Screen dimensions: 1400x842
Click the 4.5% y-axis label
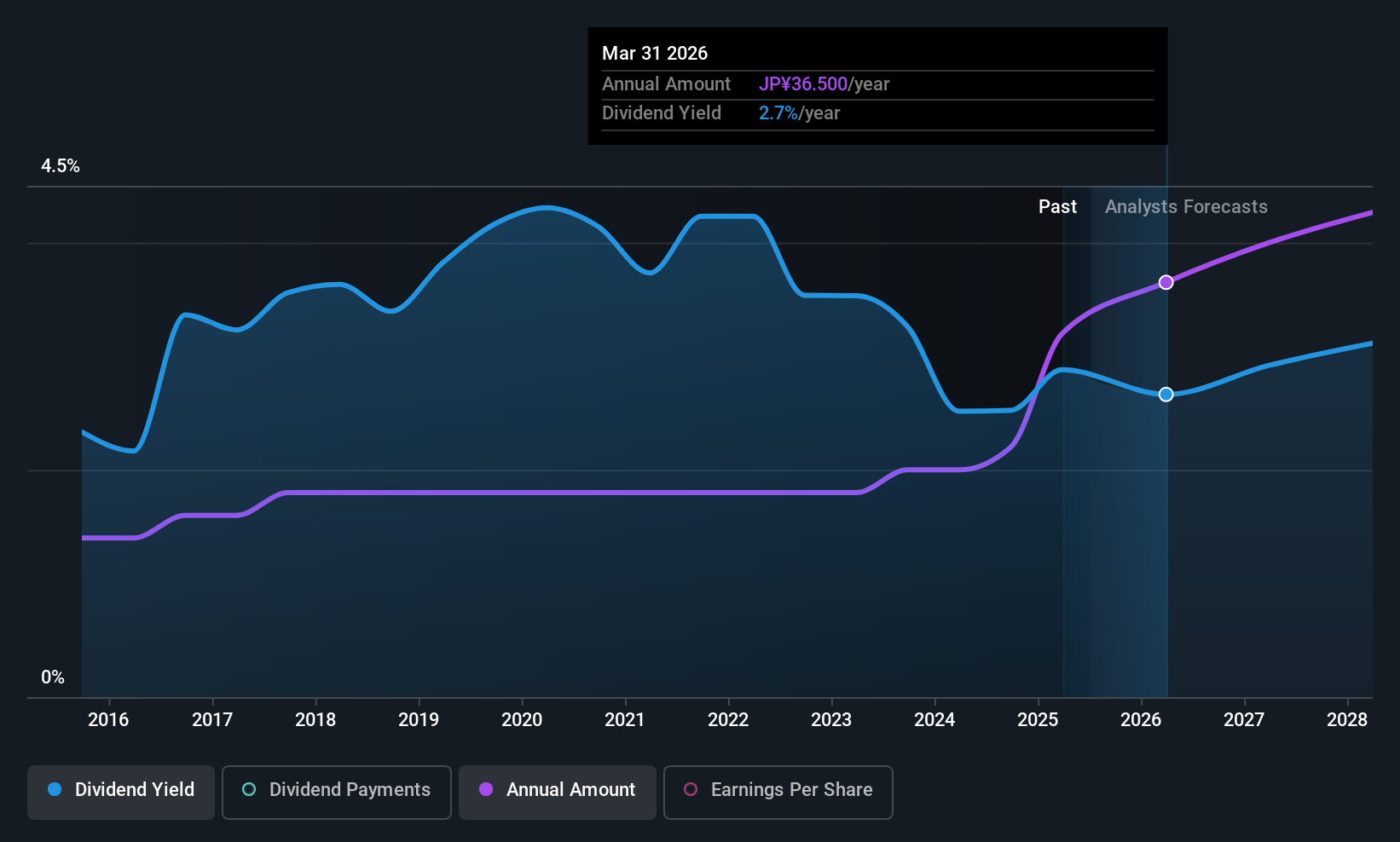pos(61,166)
